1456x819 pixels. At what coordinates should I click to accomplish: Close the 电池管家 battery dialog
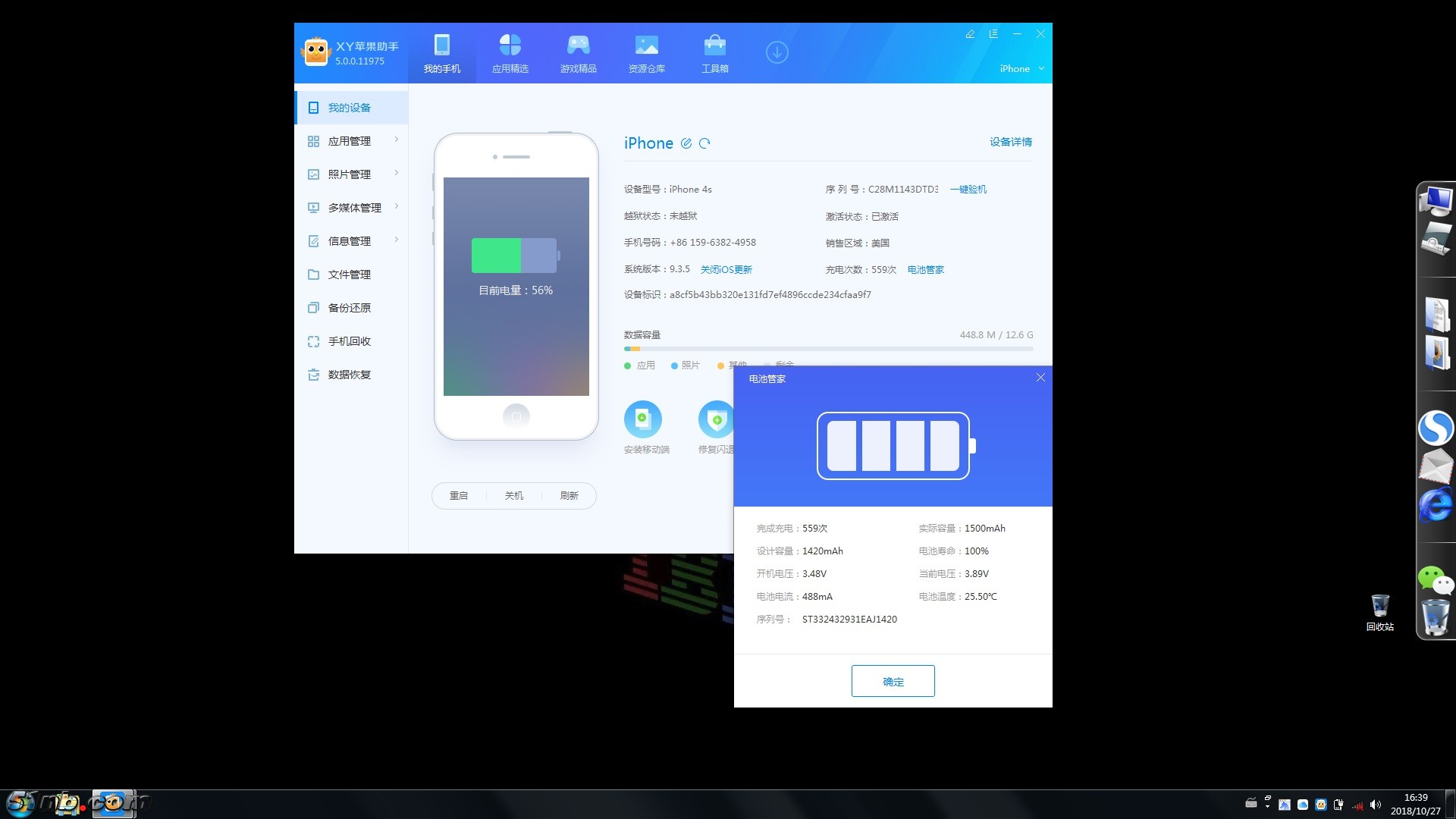pos(1040,378)
